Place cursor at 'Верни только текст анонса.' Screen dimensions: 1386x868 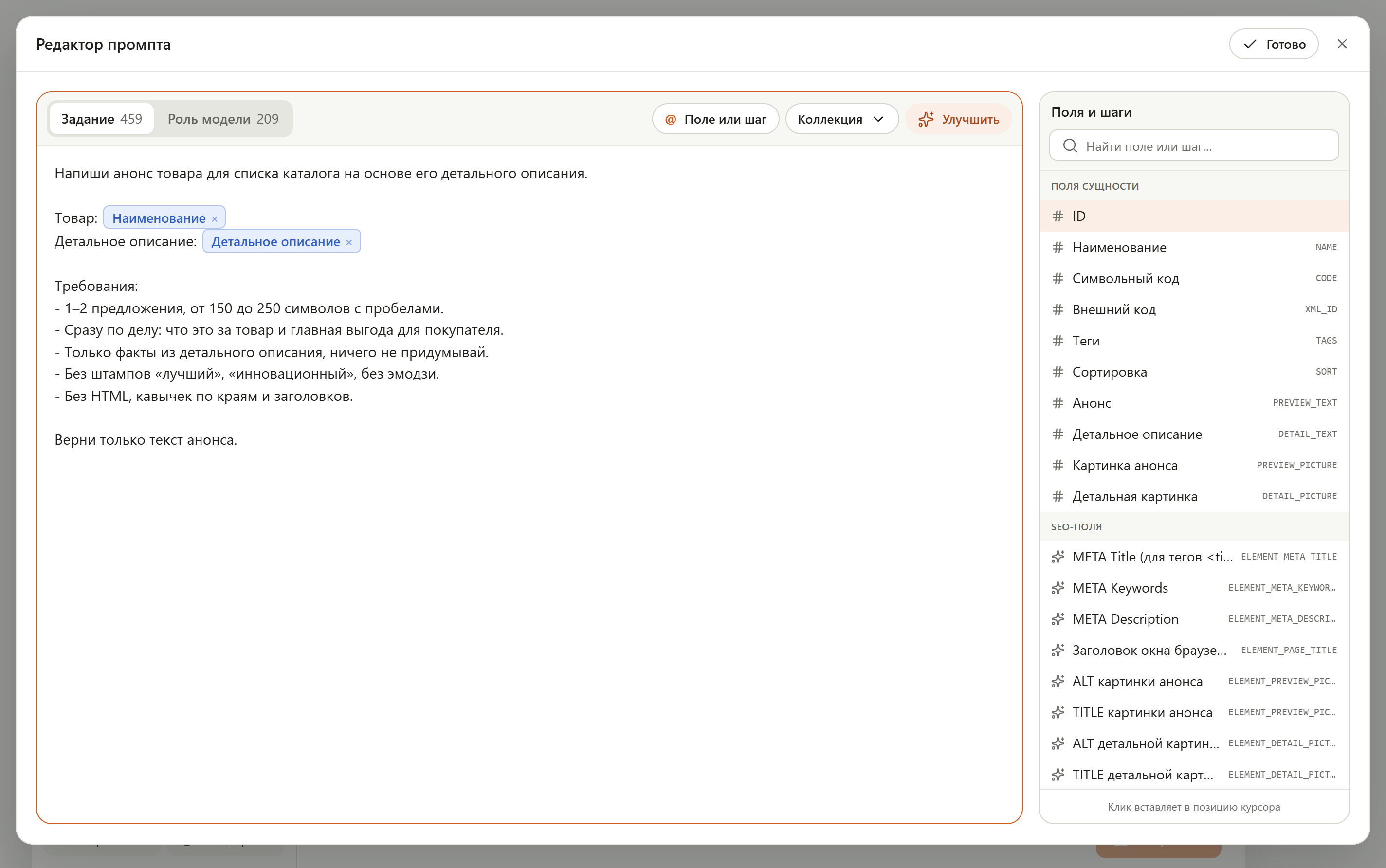146,440
